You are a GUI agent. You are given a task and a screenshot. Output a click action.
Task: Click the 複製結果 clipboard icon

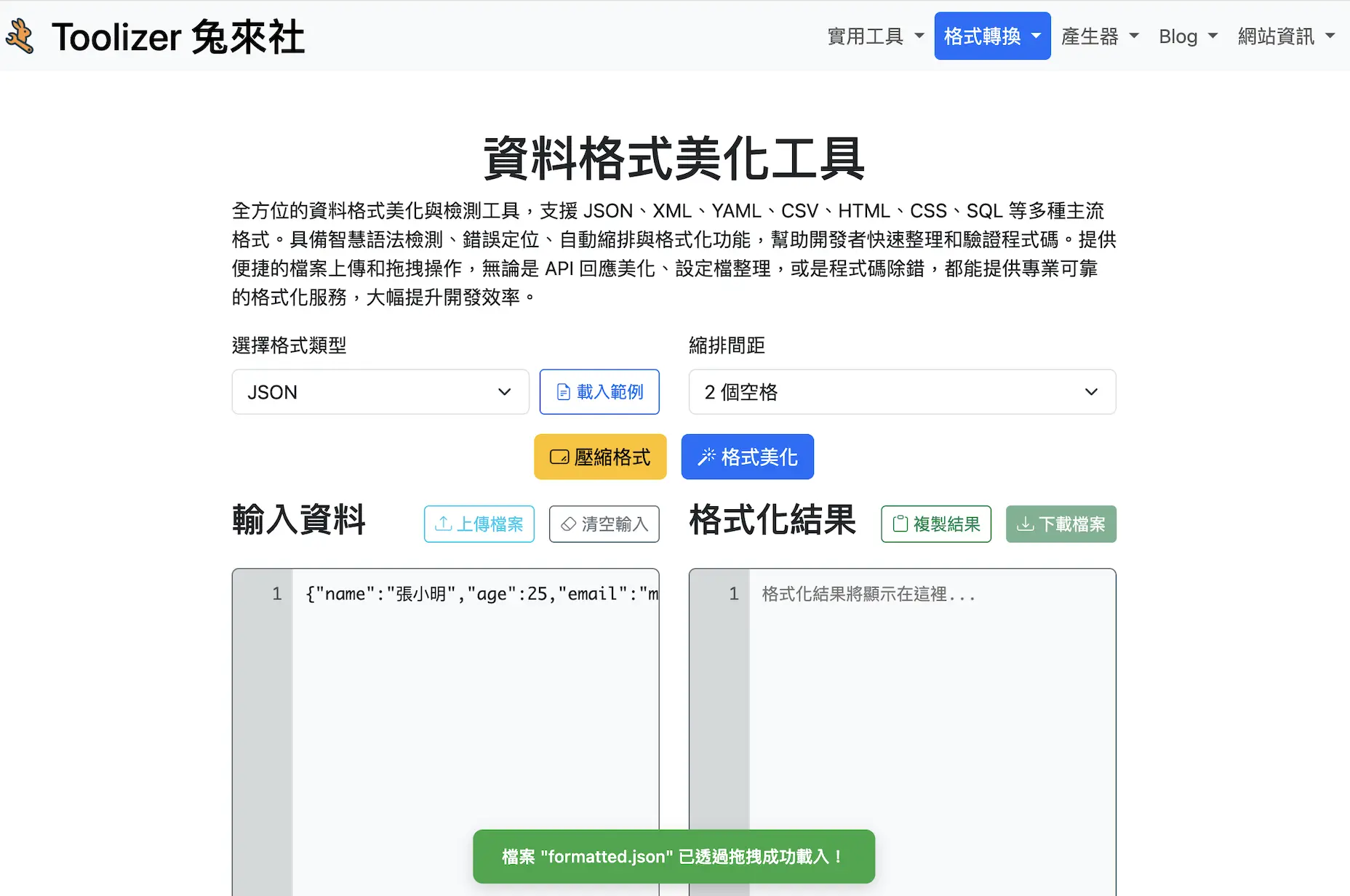[900, 523]
